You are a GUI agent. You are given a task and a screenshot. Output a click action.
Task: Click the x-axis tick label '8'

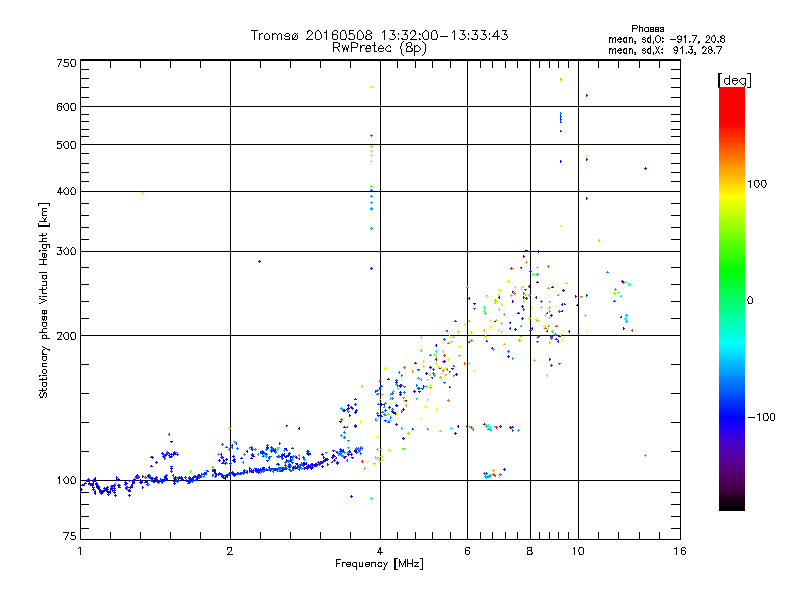(530, 551)
